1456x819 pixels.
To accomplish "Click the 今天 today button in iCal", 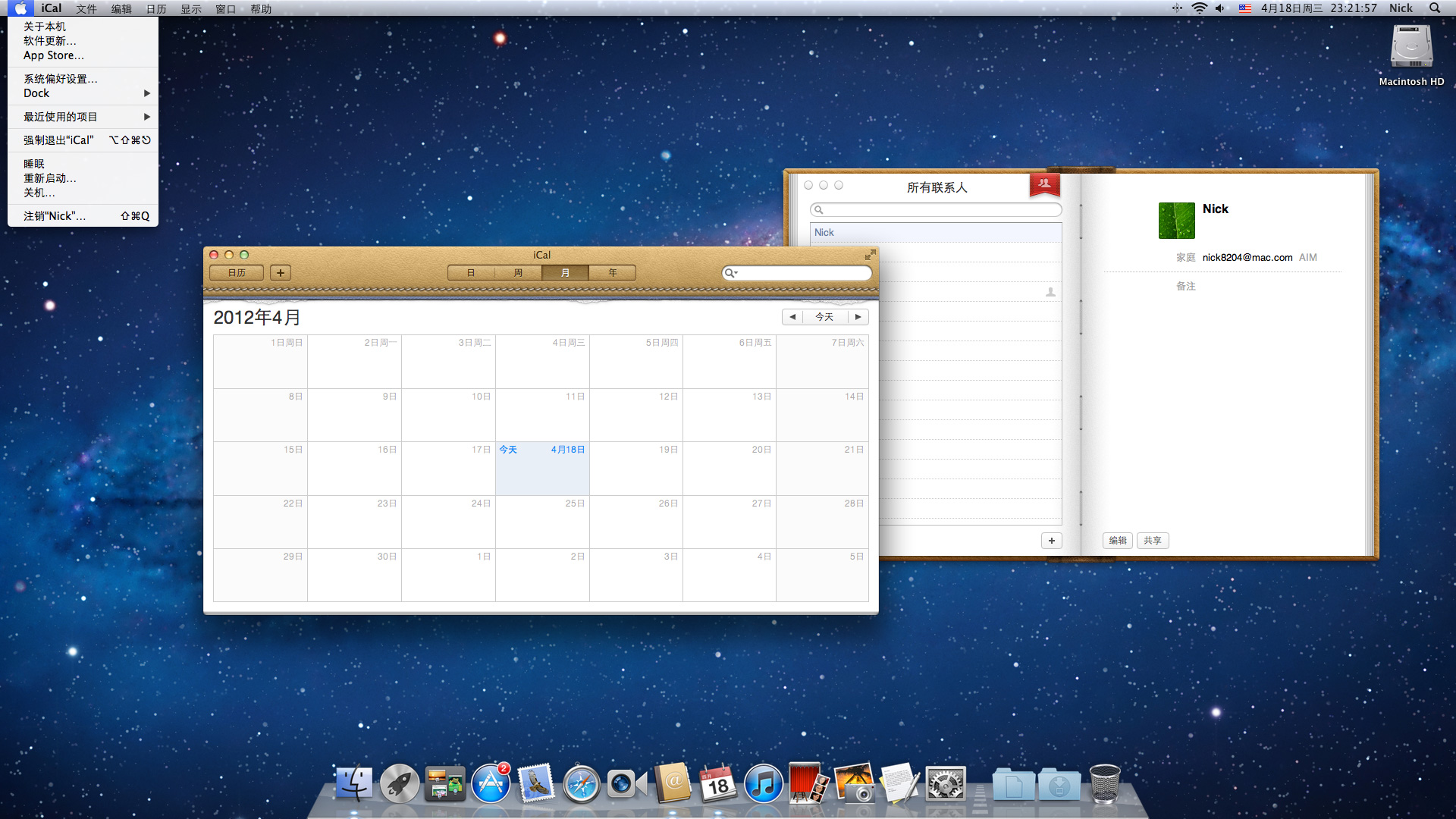I will coord(824,317).
